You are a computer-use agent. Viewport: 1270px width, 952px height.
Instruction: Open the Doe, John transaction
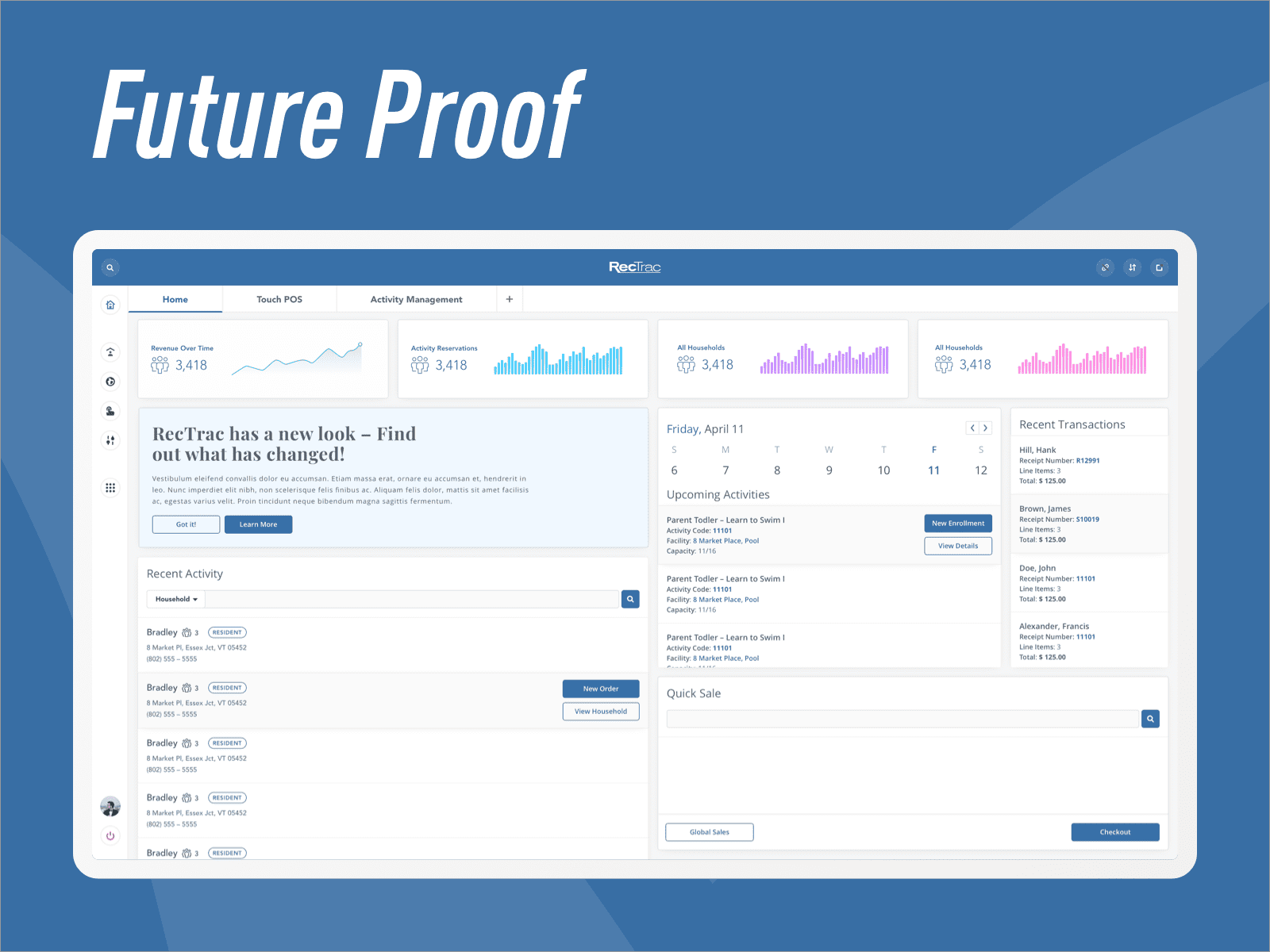point(1089,583)
